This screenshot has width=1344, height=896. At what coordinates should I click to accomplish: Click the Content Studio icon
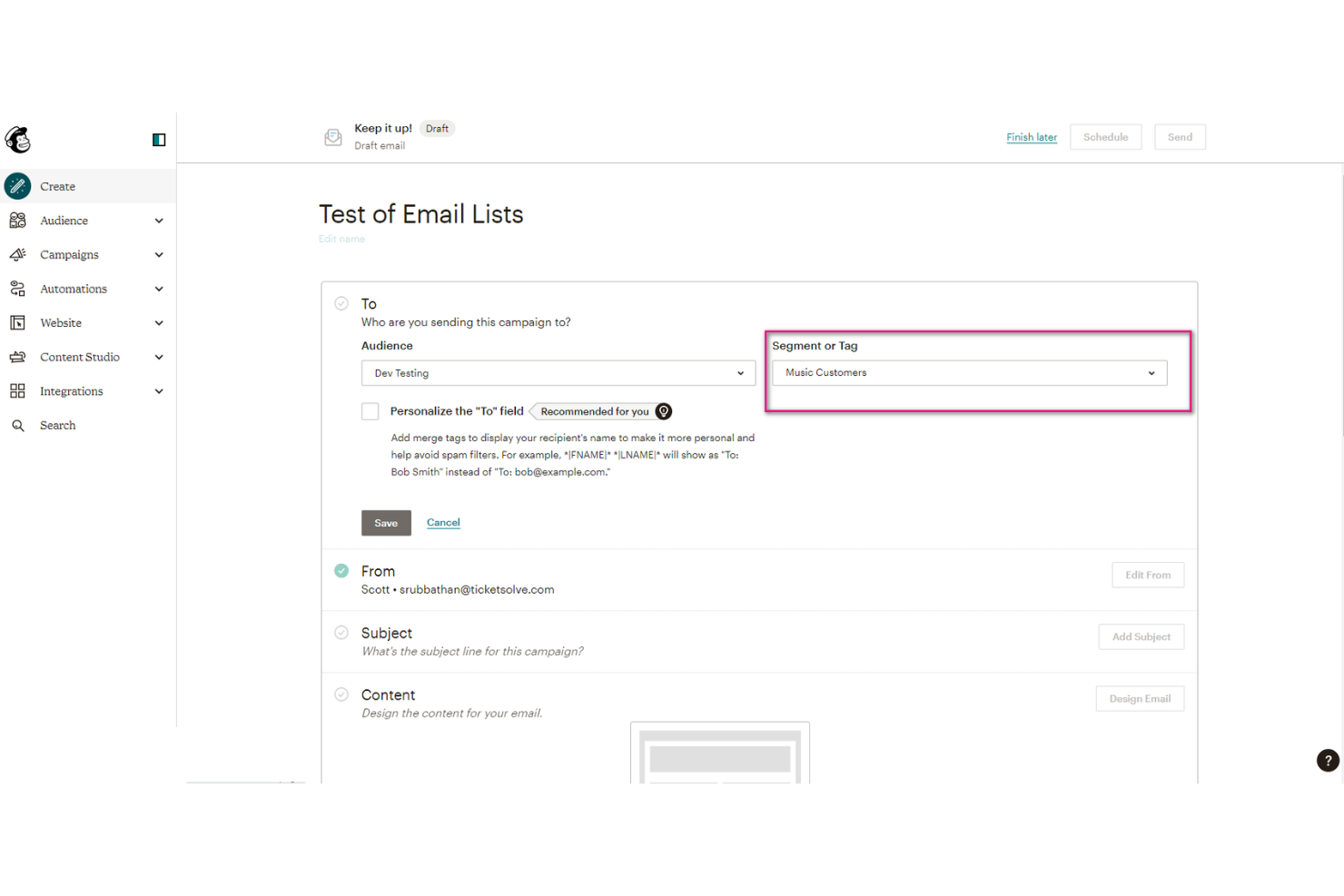(x=17, y=357)
